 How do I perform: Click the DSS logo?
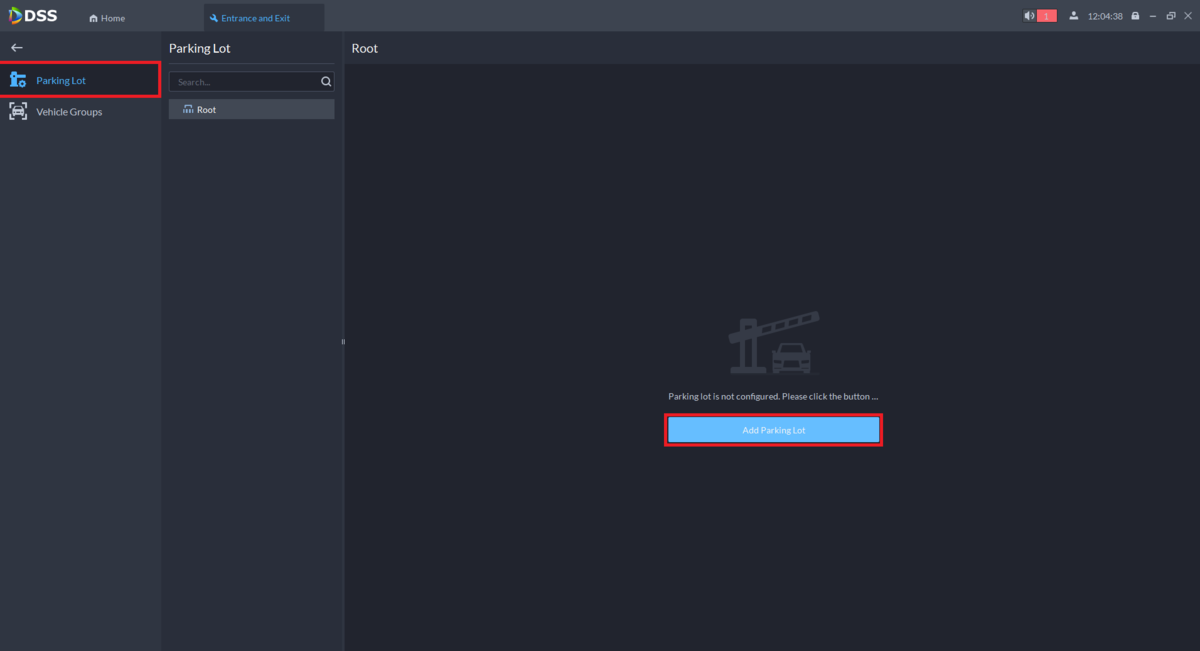coord(33,16)
